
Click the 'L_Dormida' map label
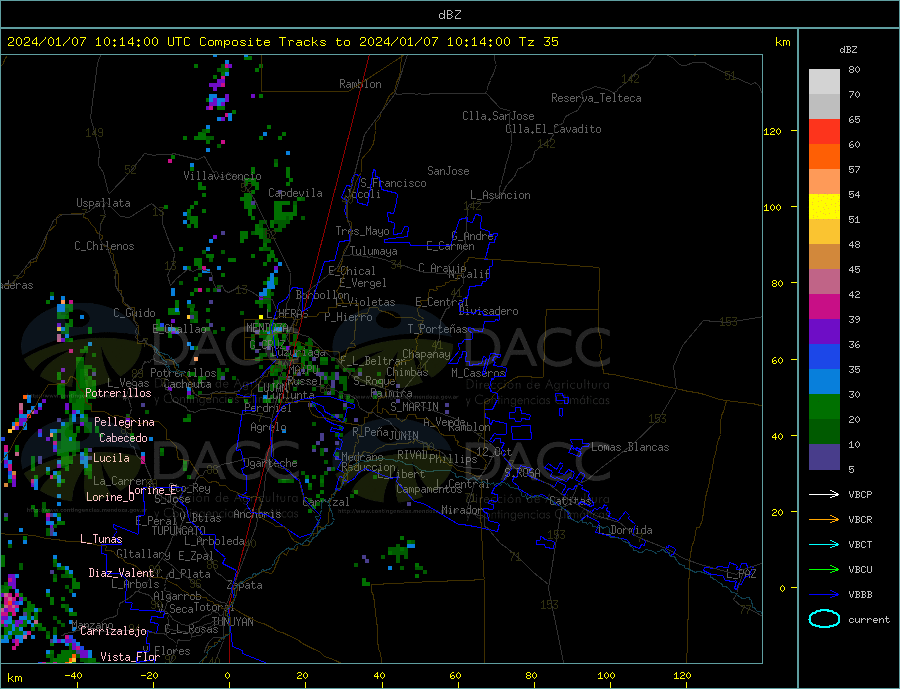[x=626, y=530]
